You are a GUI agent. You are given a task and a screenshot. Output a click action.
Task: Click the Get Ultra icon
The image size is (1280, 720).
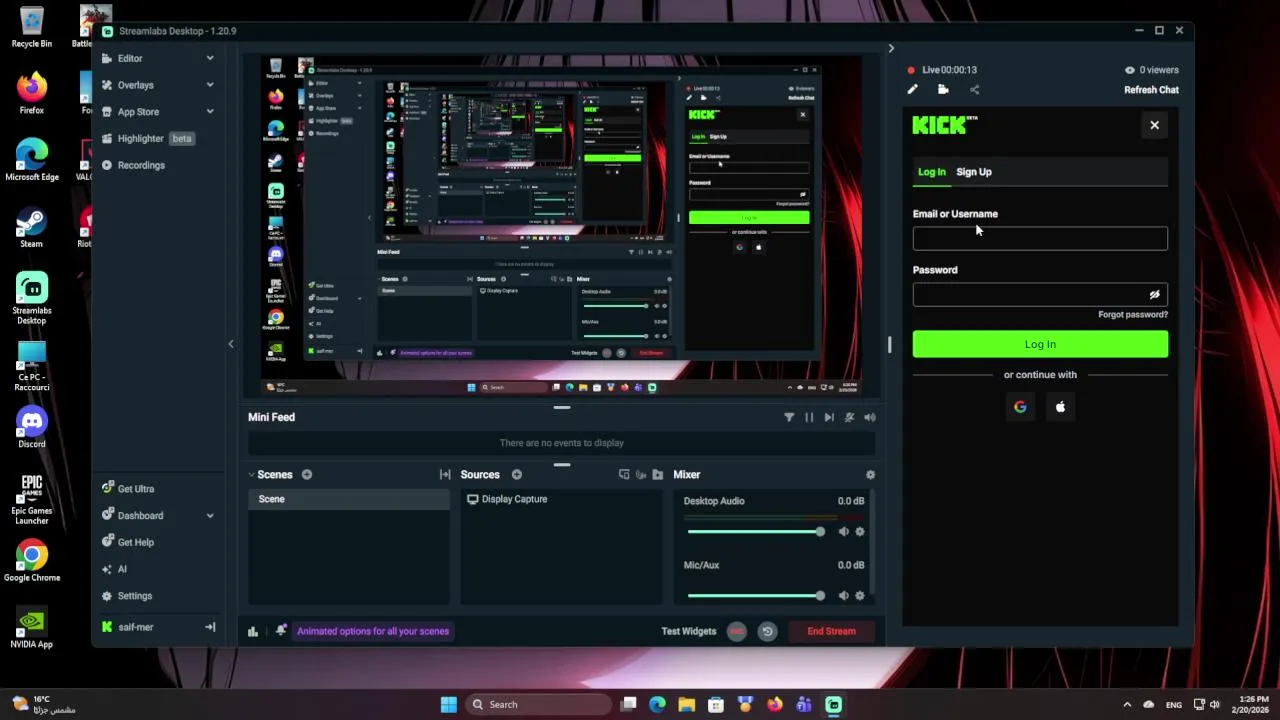point(108,489)
